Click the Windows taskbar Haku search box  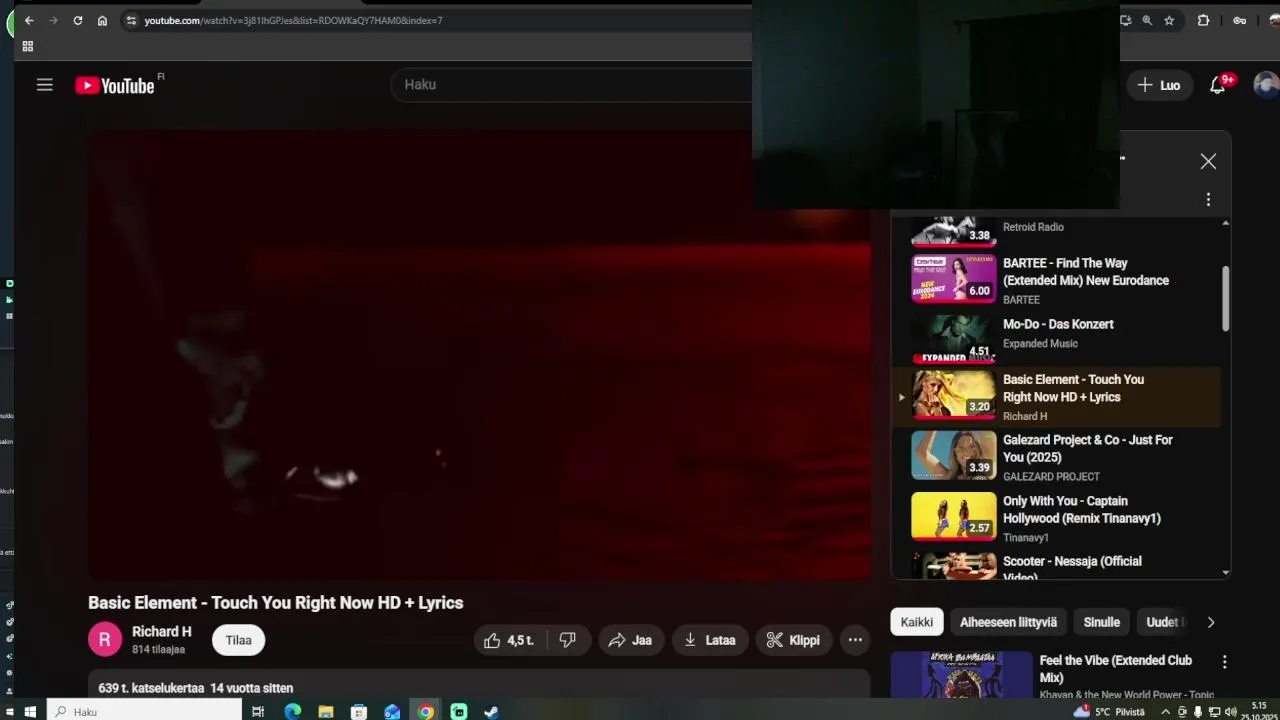(146, 712)
